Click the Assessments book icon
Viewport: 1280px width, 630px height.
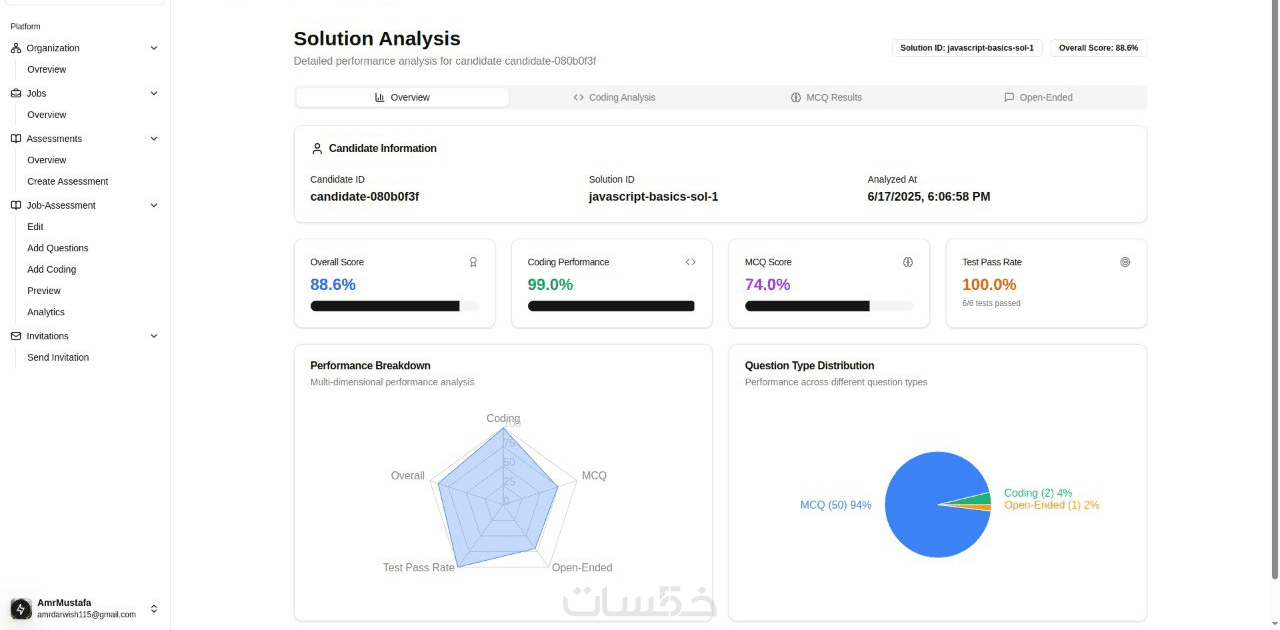(x=16, y=139)
